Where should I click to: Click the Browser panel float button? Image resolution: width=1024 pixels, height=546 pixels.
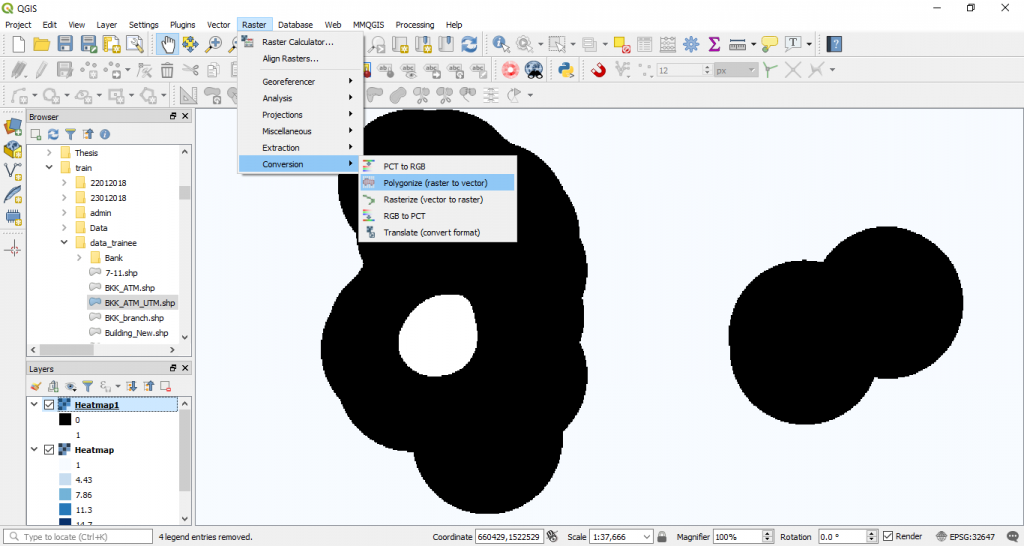pos(173,116)
